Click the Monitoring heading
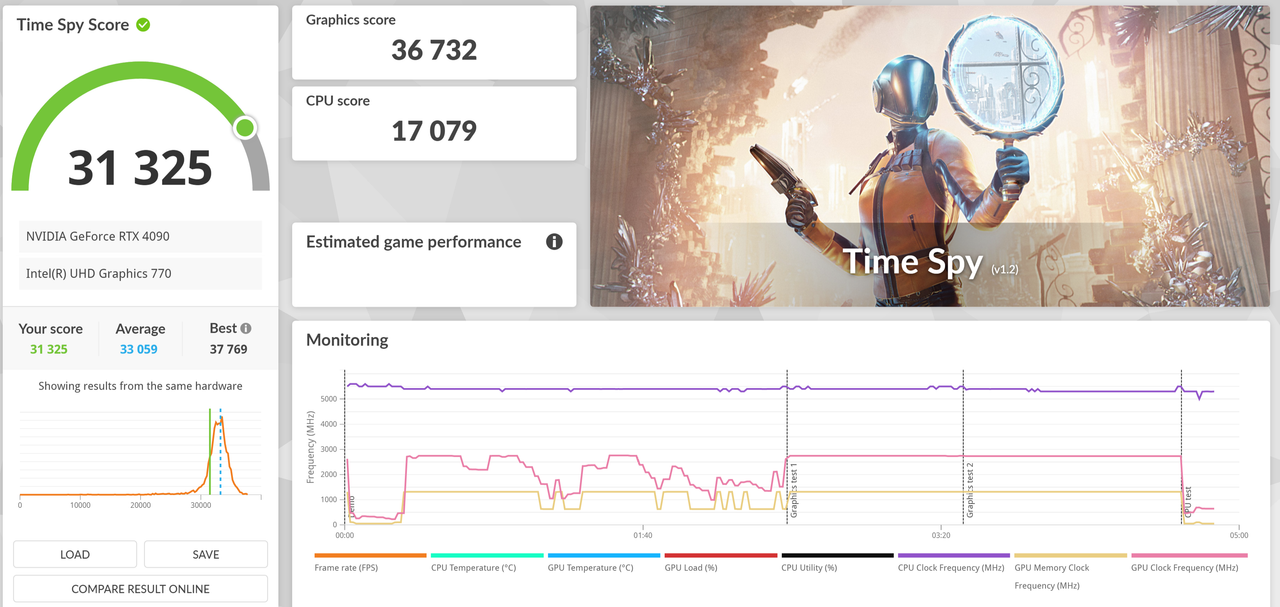Screen dimensions: 1280x607 pyautogui.click(x=347, y=340)
